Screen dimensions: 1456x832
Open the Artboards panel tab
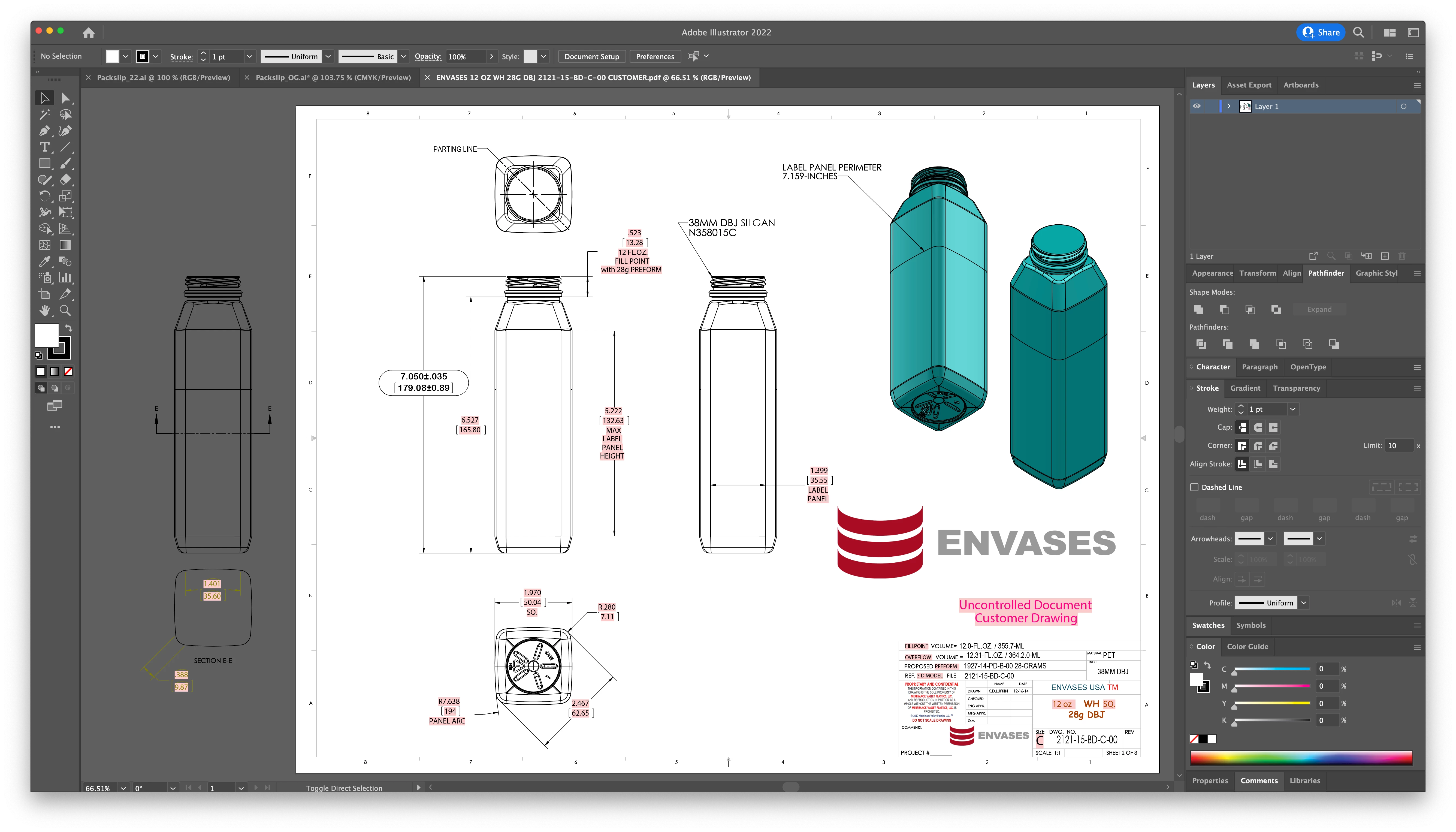(1301, 85)
